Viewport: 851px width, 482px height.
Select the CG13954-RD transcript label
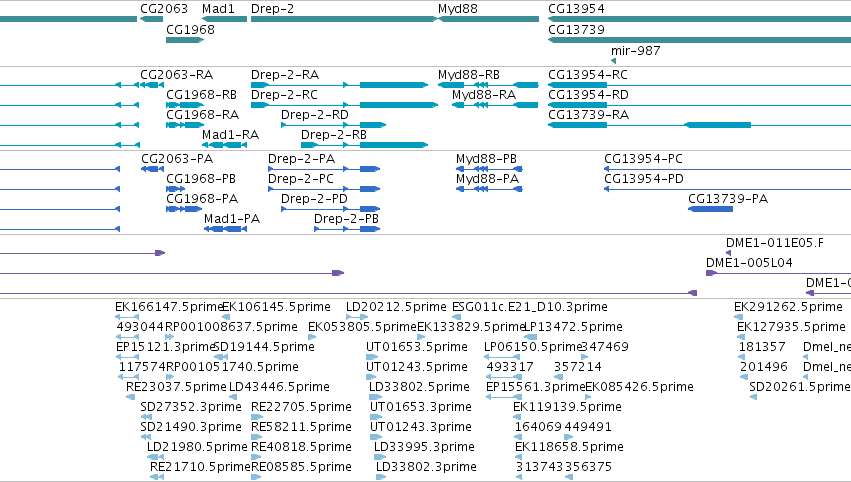click(588, 95)
